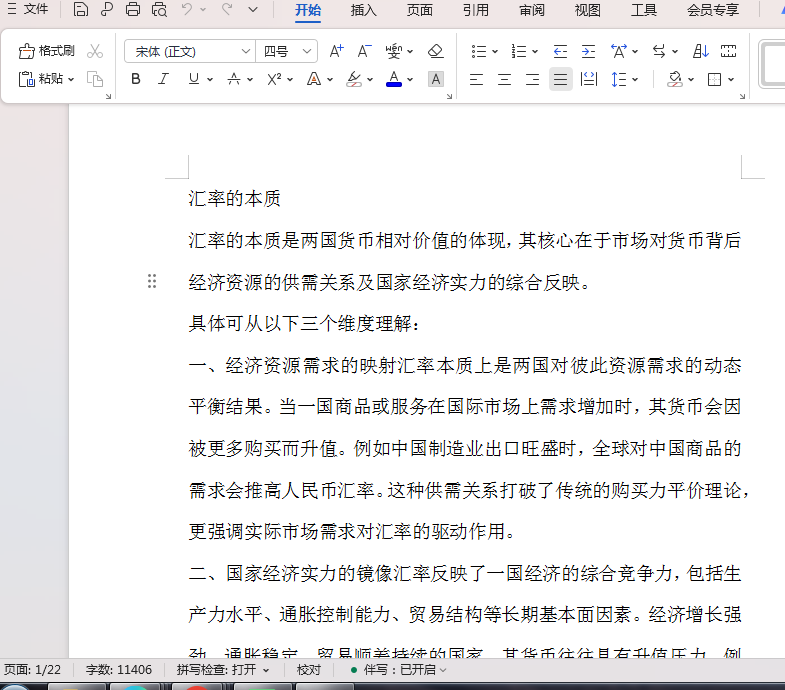
Task: Click the show/hide paragraph marks icon
Action: [x=728, y=51]
